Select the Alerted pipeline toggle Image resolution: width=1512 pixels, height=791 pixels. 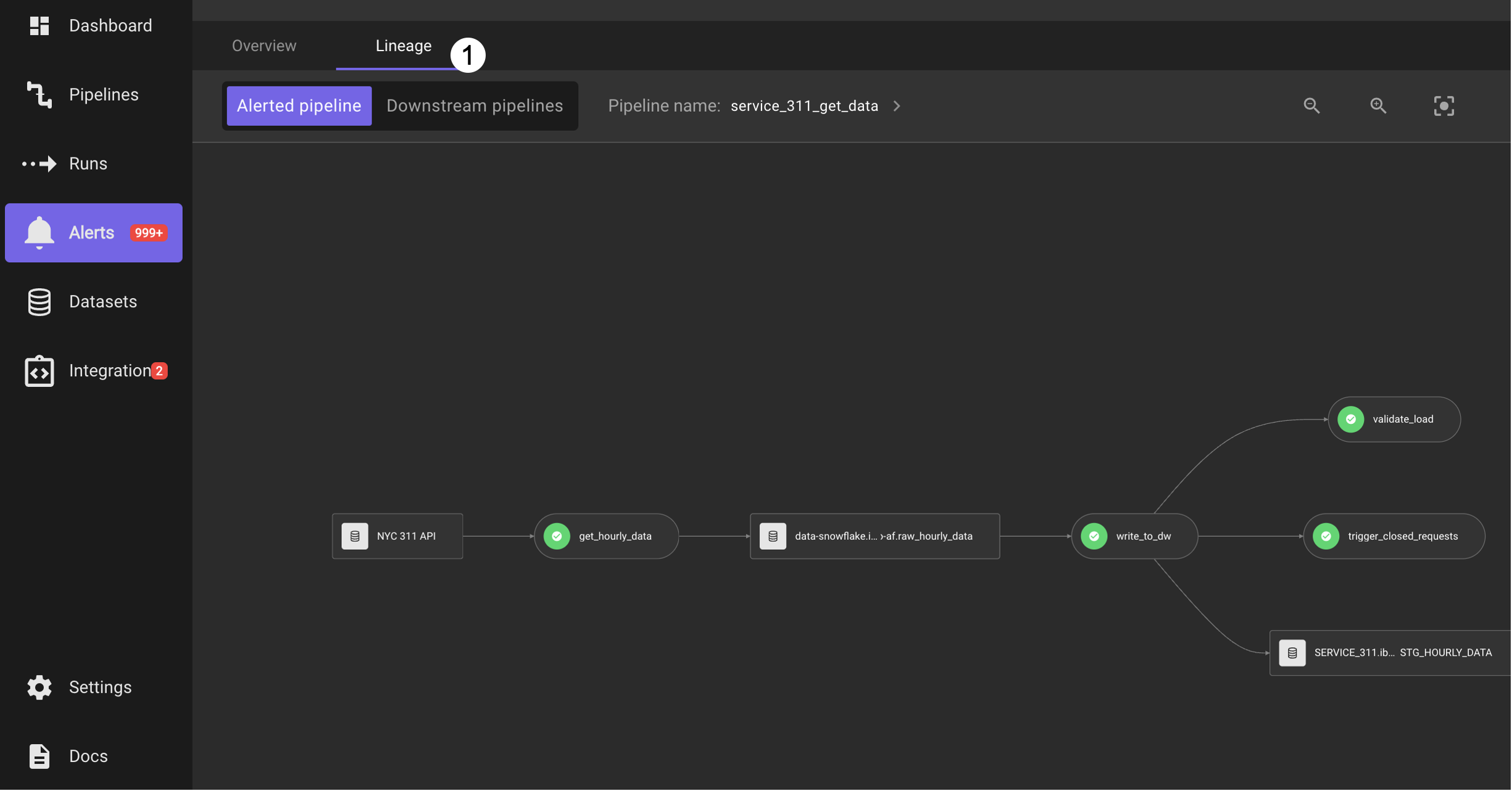pyautogui.click(x=299, y=106)
